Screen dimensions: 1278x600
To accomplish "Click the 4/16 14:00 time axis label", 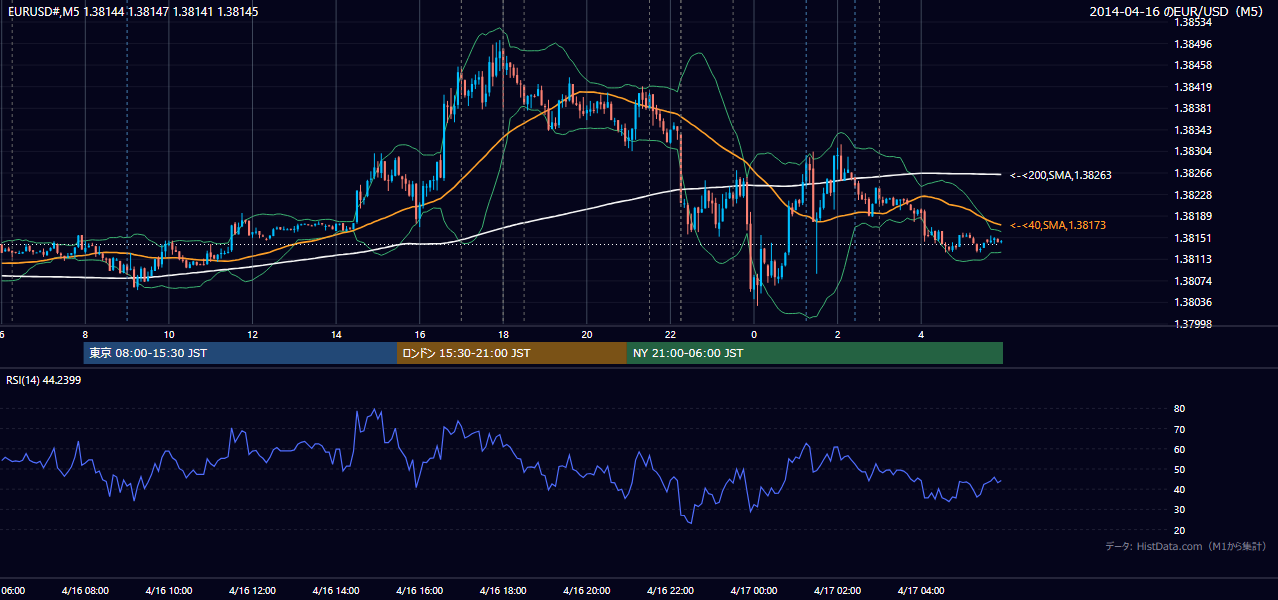I will click(336, 591).
